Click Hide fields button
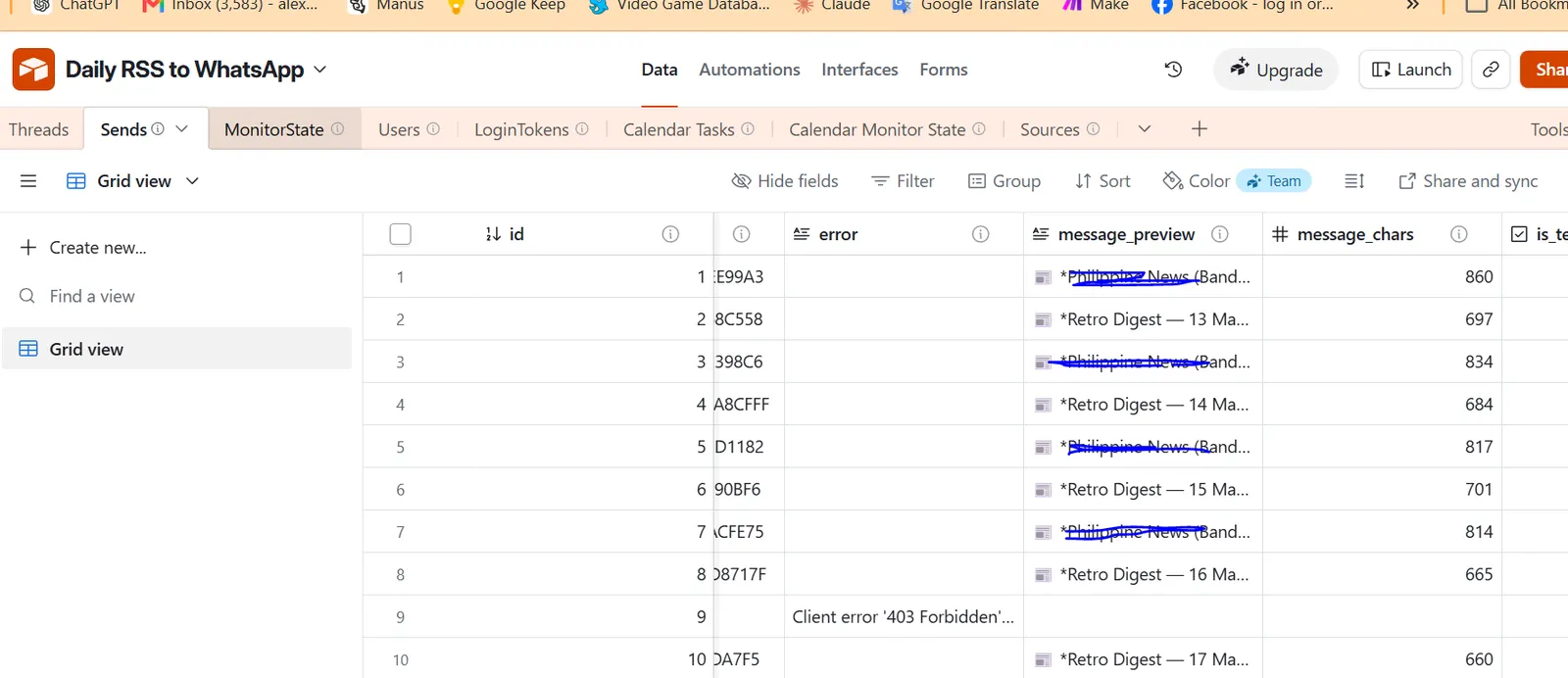The width and height of the screenshot is (1568, 678). tap(785, 181)
